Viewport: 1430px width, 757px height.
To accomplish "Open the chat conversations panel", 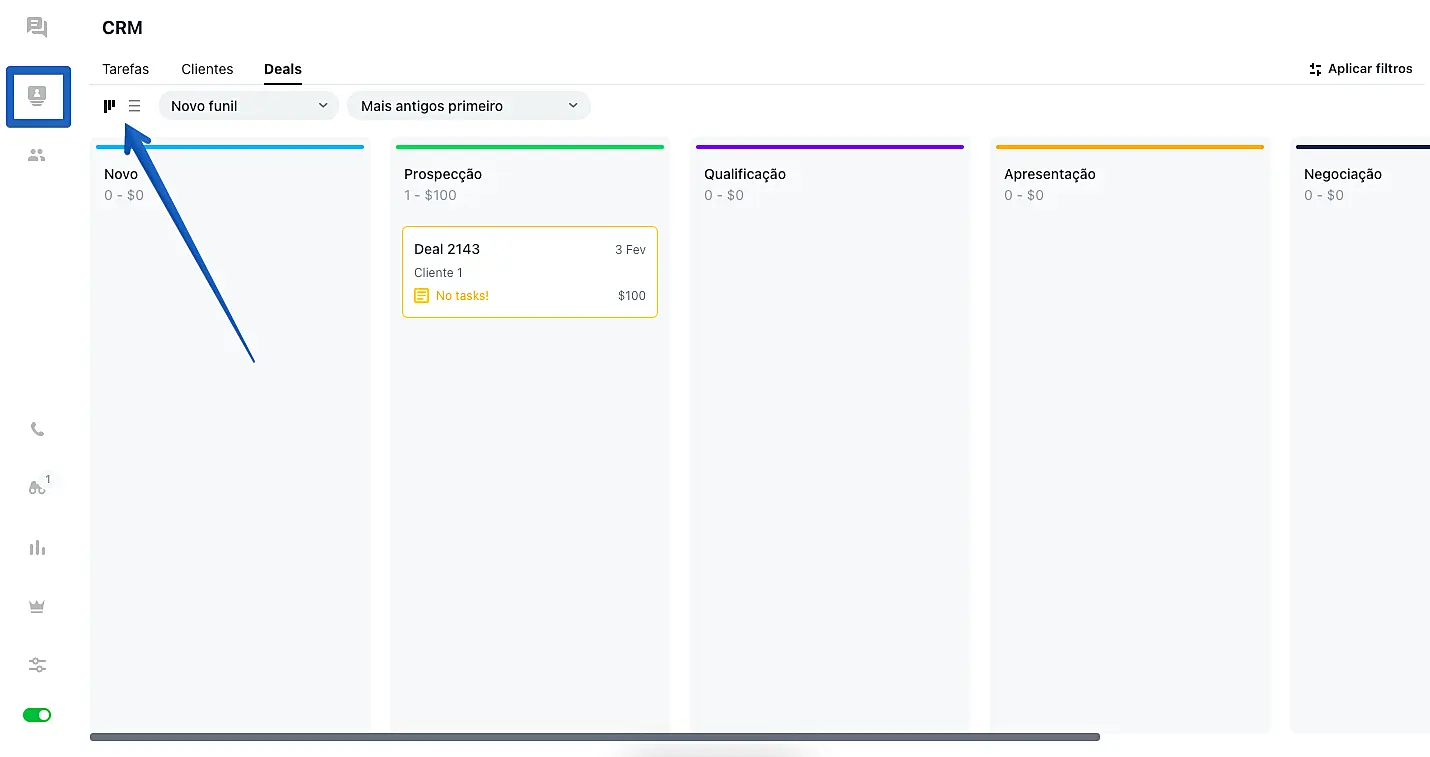I will click(x=37, y=27).
